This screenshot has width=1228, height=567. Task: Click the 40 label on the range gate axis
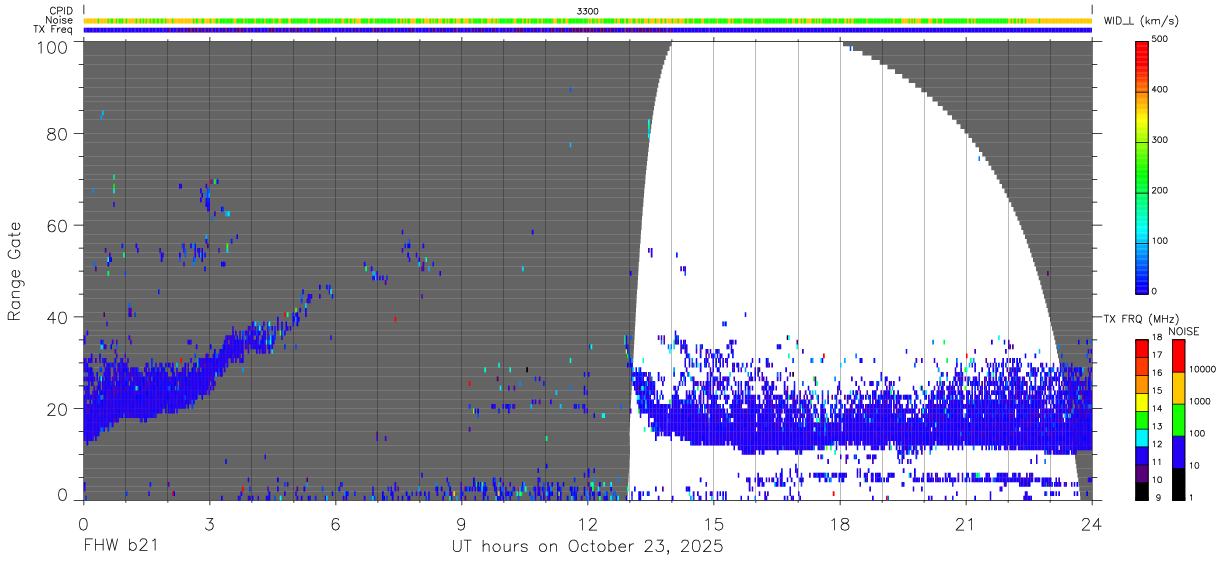click(57, 317)
